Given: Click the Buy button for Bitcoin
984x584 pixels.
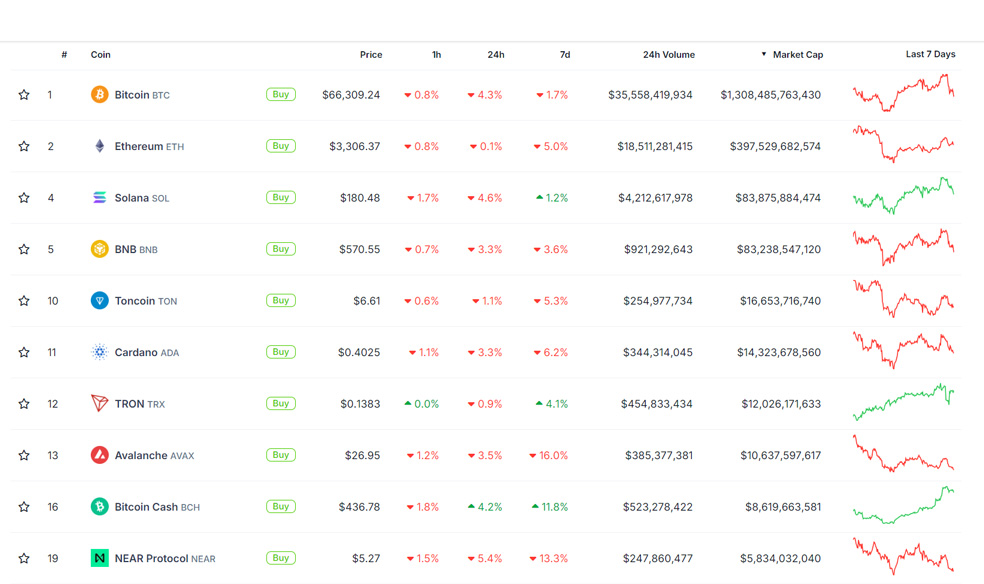Looking at the screenshot, I should [x=281, y=95].
